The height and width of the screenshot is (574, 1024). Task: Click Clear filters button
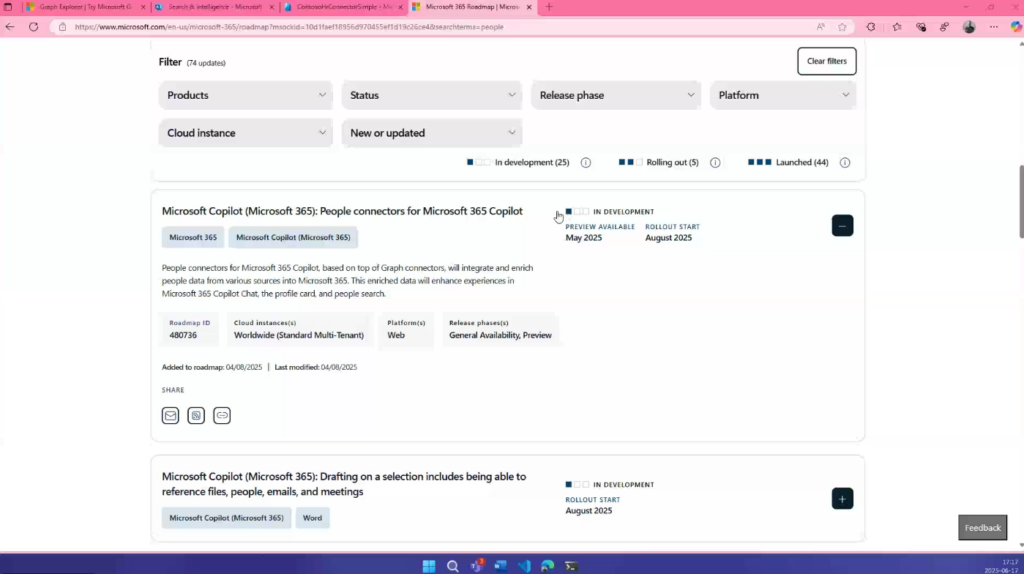tap(826, 61)
